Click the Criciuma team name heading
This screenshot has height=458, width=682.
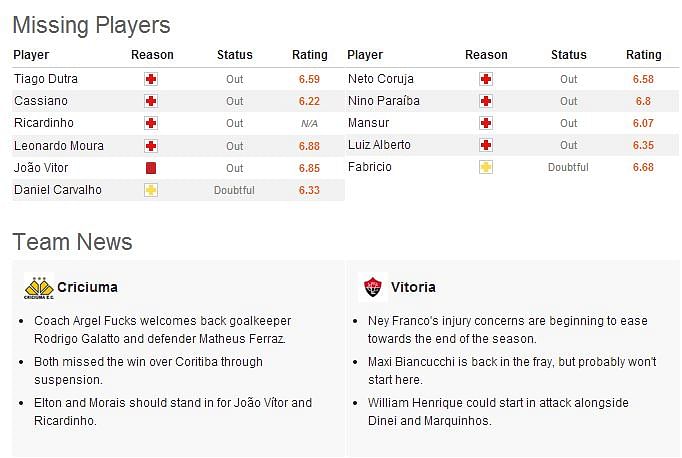[x=87, y=287]
